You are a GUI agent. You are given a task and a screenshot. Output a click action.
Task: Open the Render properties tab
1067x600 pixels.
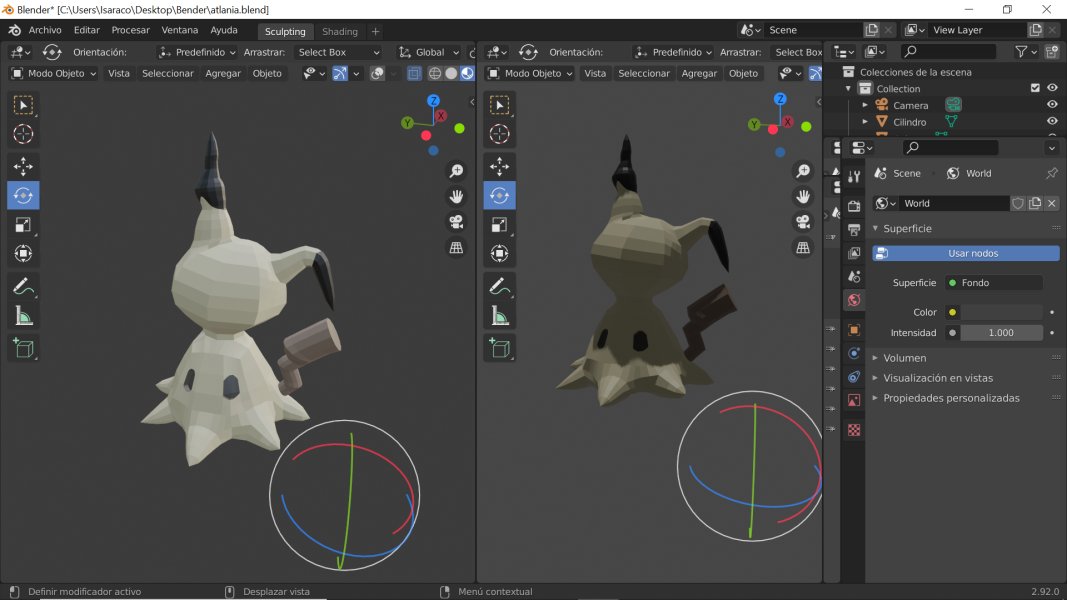pos(854,206)
